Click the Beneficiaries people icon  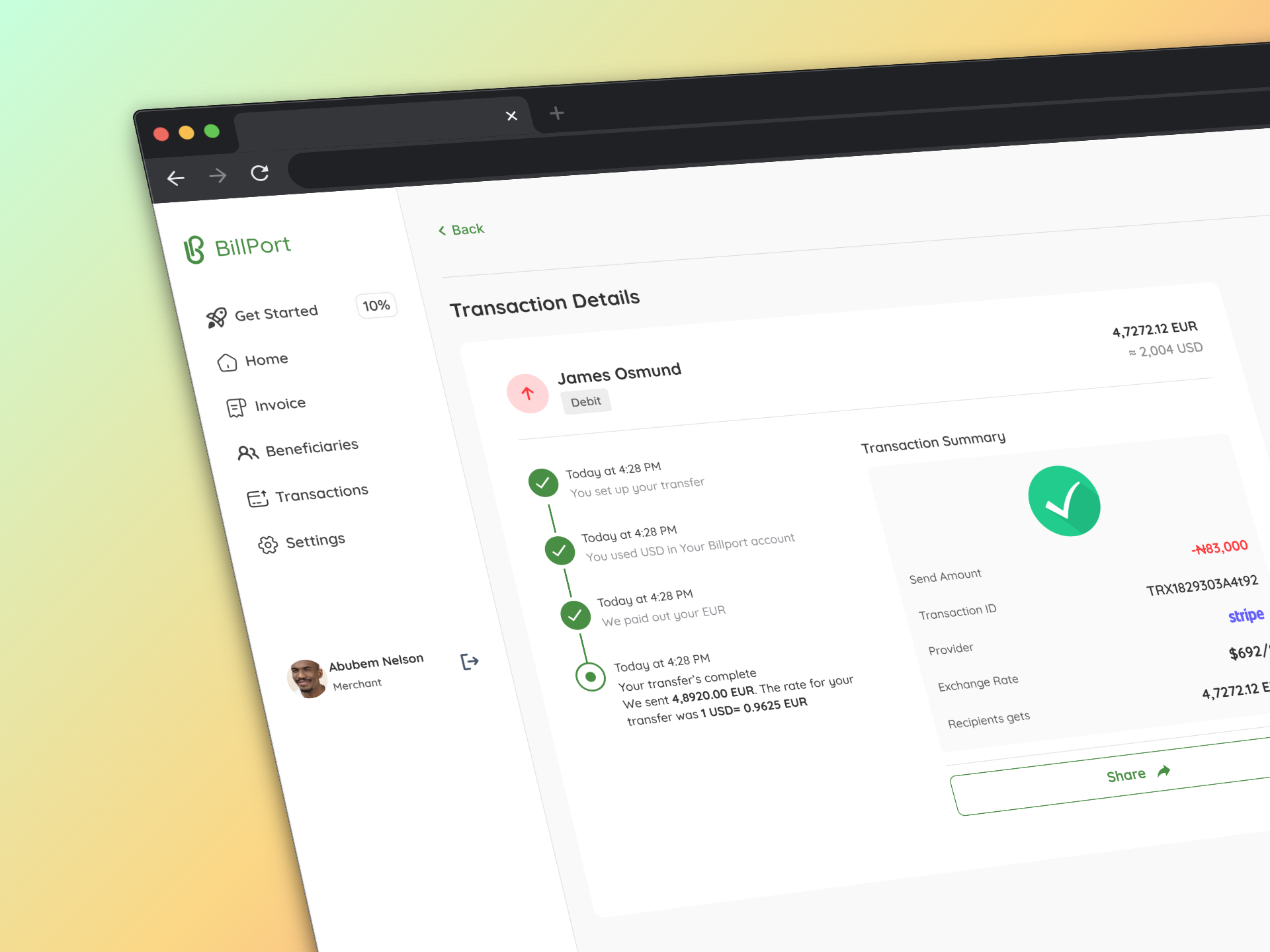[x=247, y=453]
